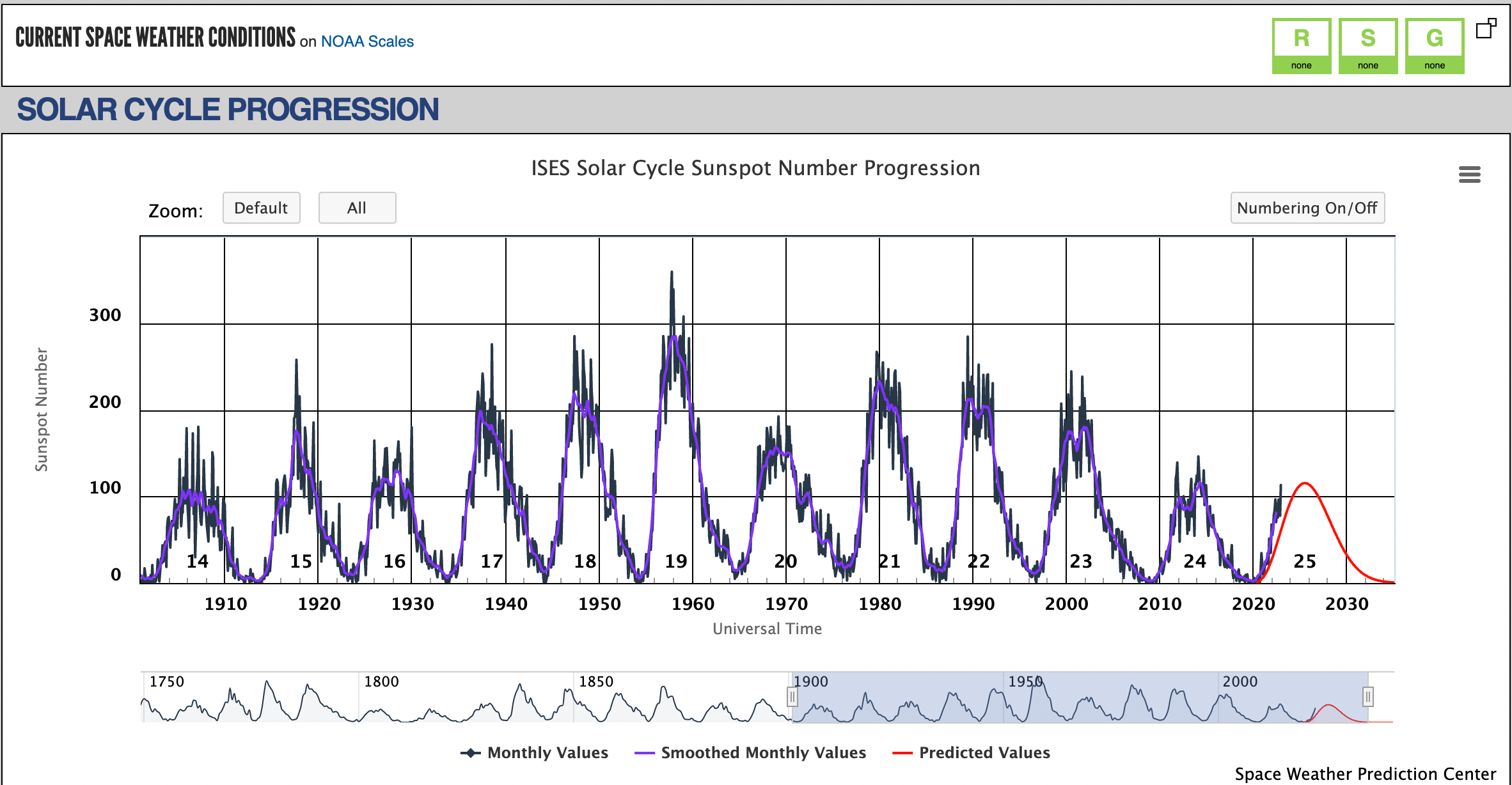This screenshot has width=1512, height=785.
Task: Toggle Smoothed Monthly Values legend series
Action: (x=750, y=752)
